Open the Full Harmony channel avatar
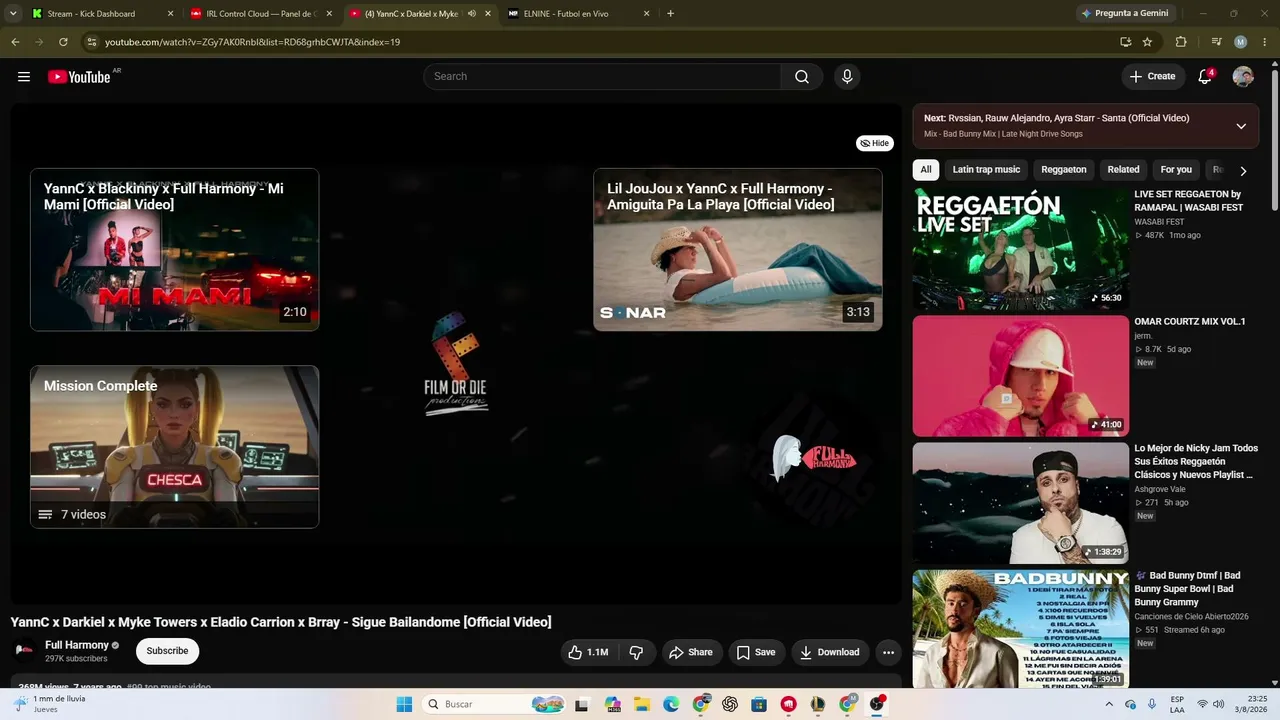The image size is (1280, 720). (x=24, y=651)
